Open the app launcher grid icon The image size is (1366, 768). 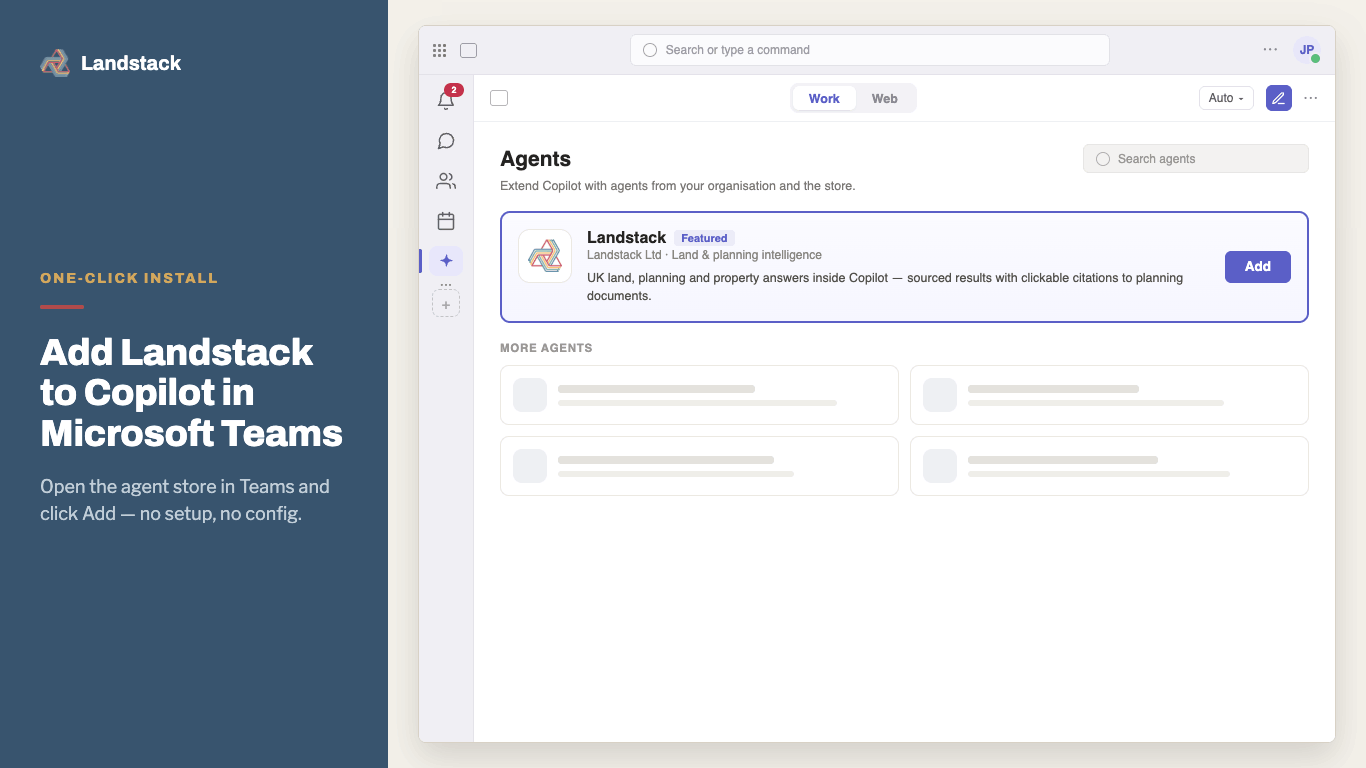[440, 50]
